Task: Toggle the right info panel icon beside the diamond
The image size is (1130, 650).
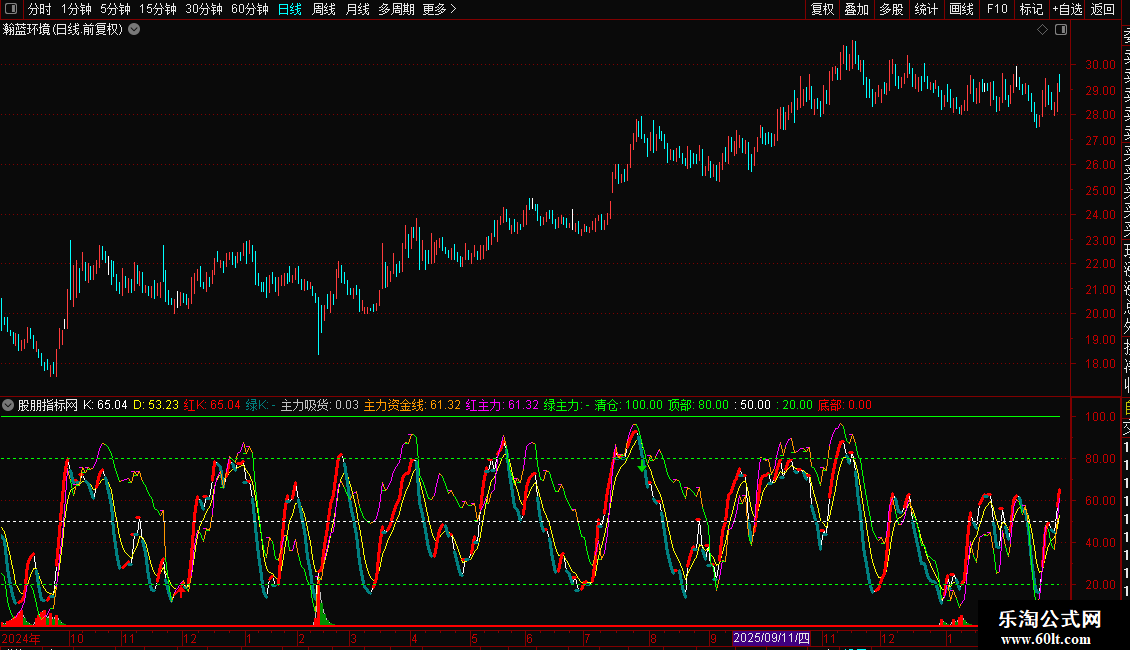Action: tap(1061, 30)
